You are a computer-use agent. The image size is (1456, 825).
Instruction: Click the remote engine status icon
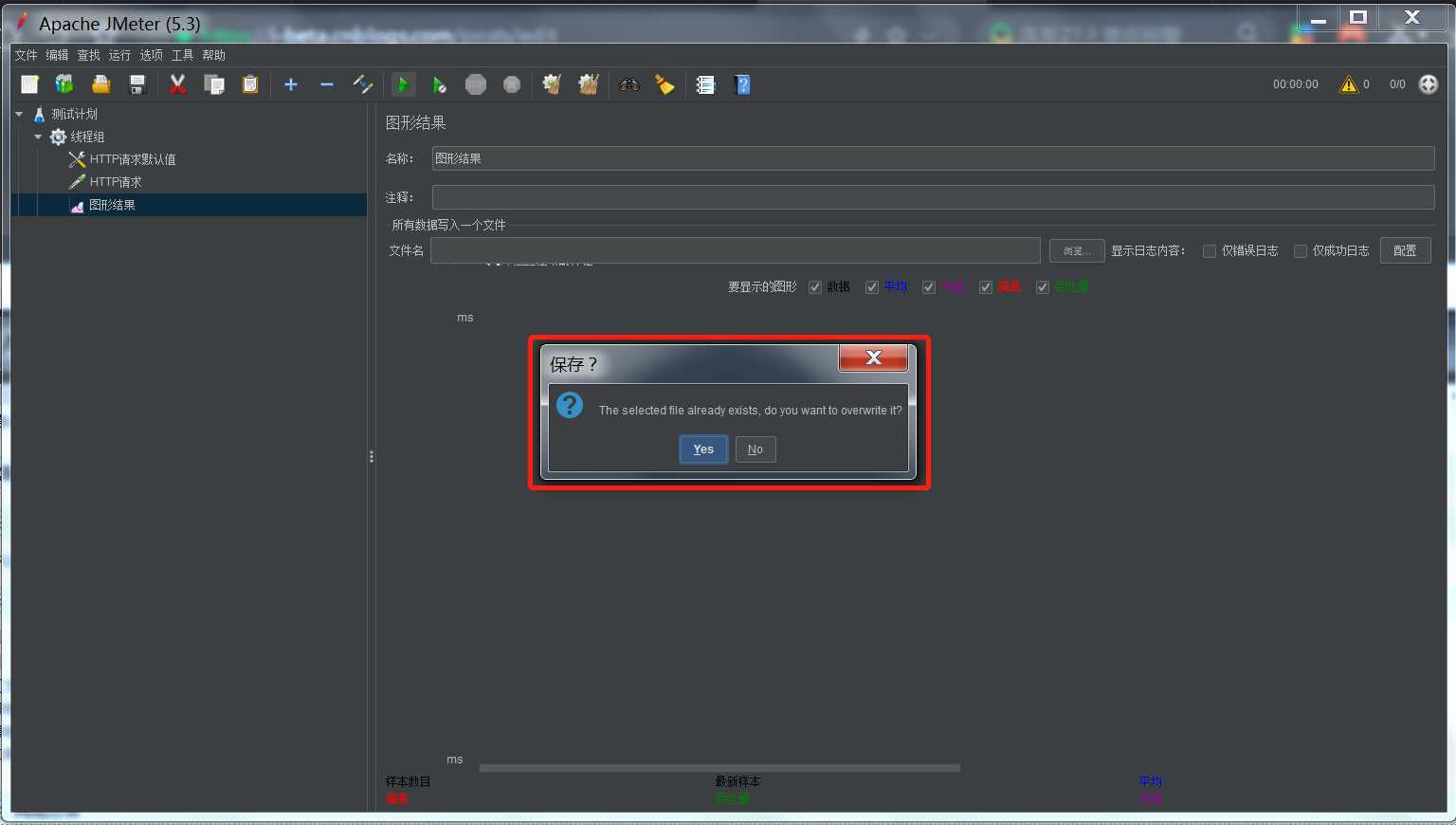1429,84
